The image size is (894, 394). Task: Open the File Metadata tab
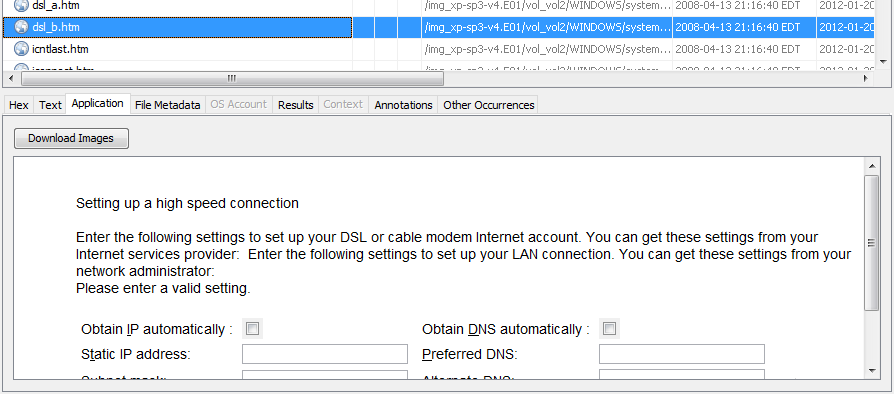point(168,105)
